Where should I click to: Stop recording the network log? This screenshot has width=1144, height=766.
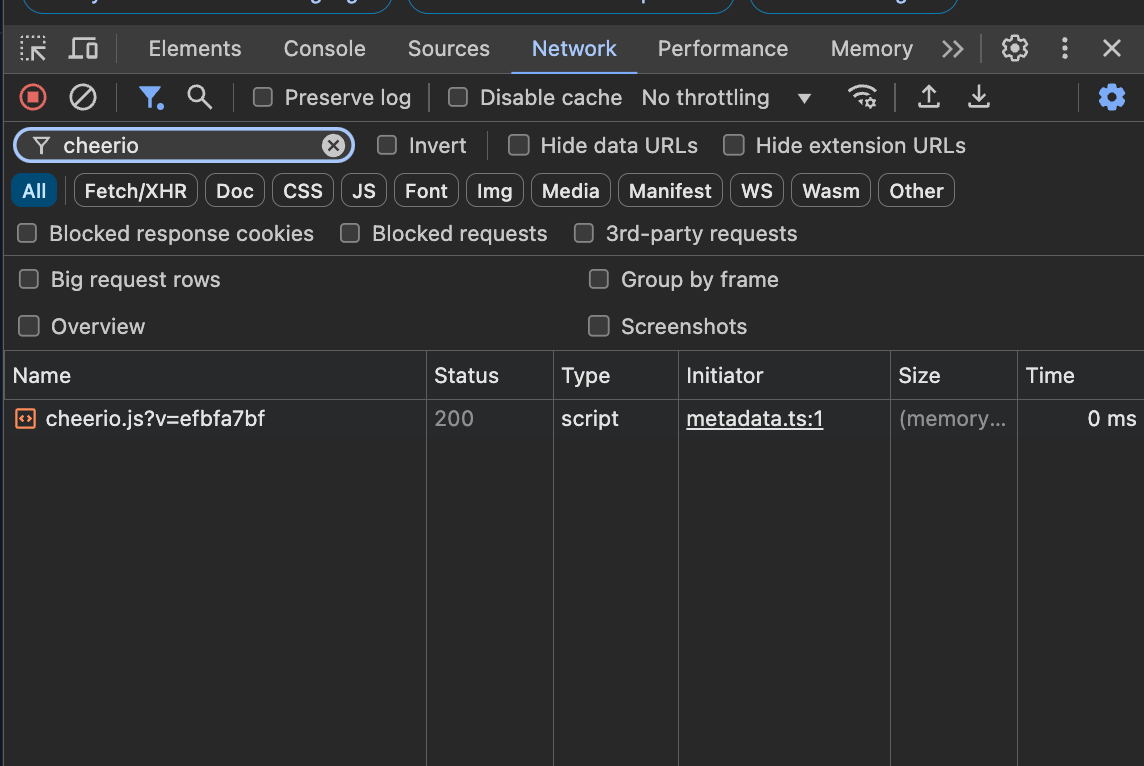point(30,97)
